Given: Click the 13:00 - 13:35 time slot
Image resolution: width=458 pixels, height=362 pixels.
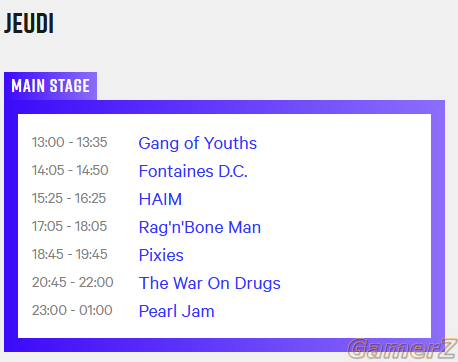Looking at the screenshot, I should [x=69, y=142].
